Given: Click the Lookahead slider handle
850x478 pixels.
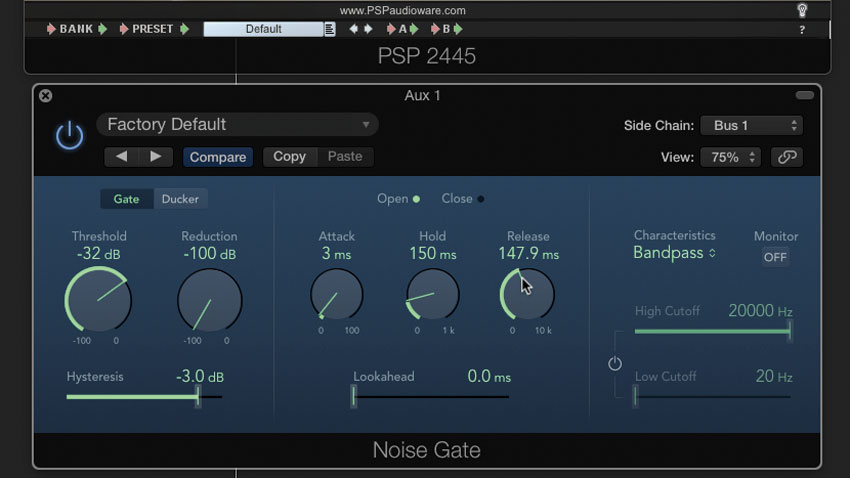Looking at the screenshot, I should pos(353,397).
